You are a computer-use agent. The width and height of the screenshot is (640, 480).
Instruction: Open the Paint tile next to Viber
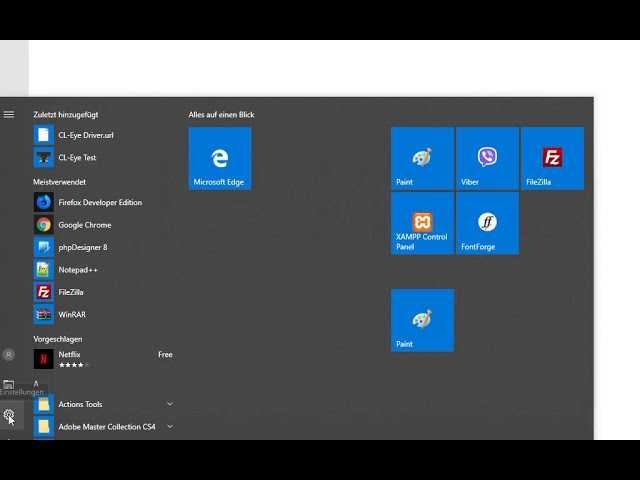(422, 158)
